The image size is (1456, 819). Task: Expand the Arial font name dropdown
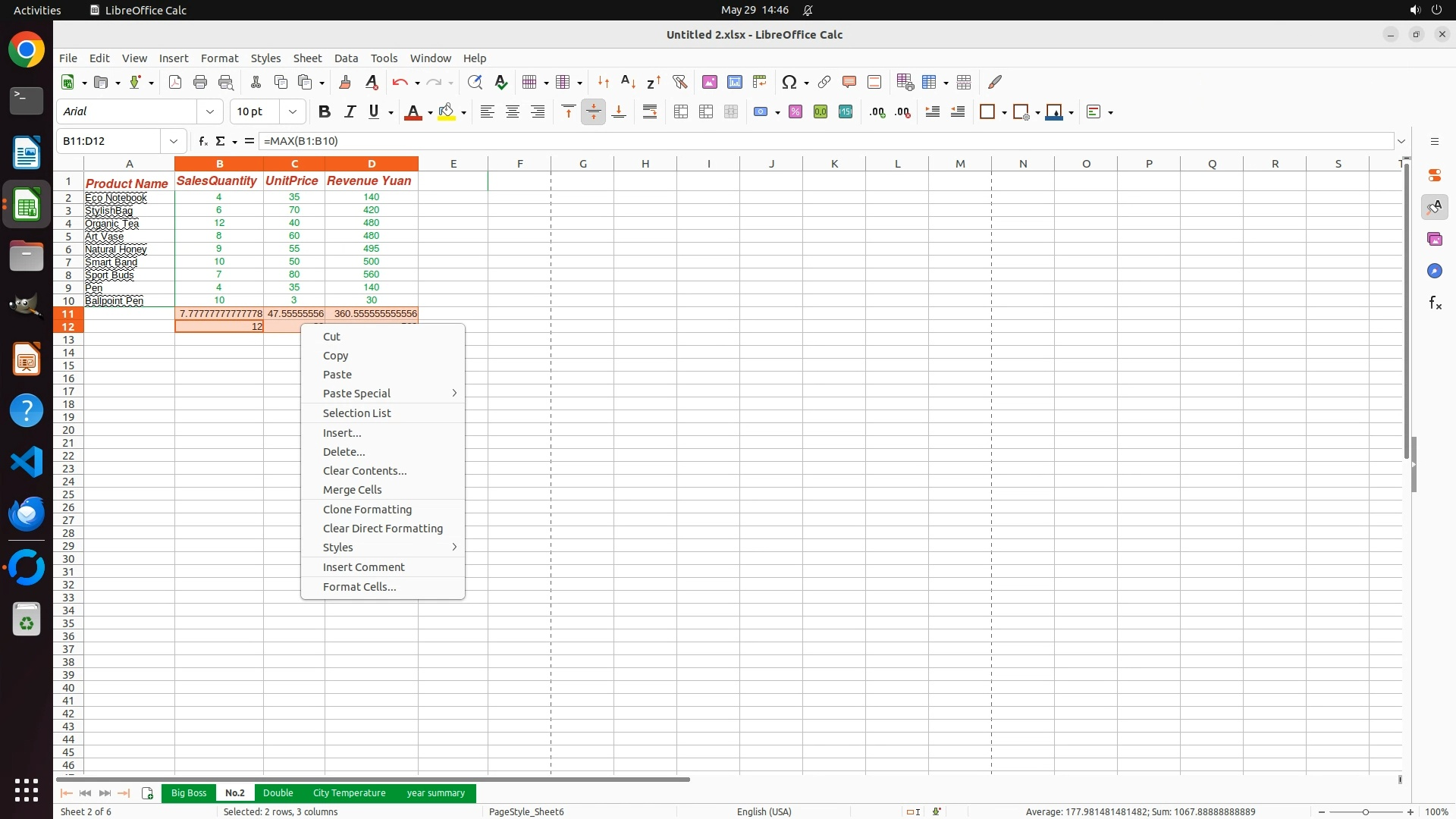point(210,111)
